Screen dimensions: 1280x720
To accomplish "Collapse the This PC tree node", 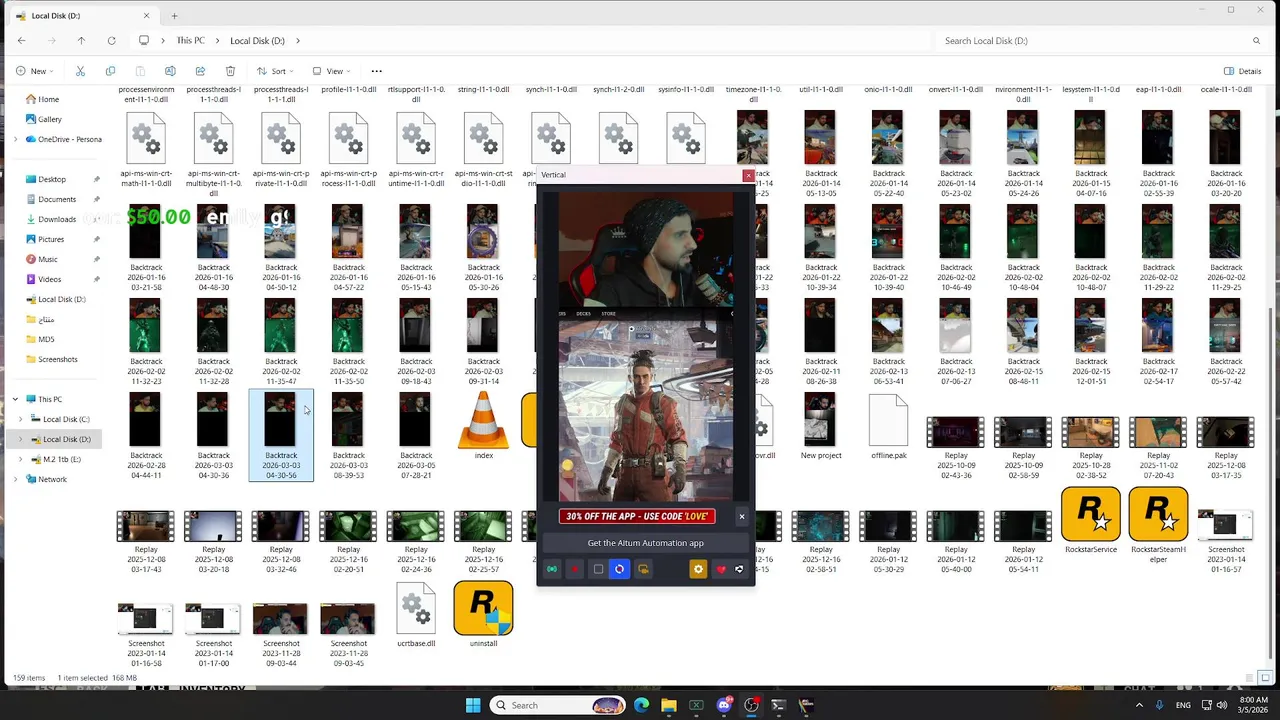I will [15, 399].
